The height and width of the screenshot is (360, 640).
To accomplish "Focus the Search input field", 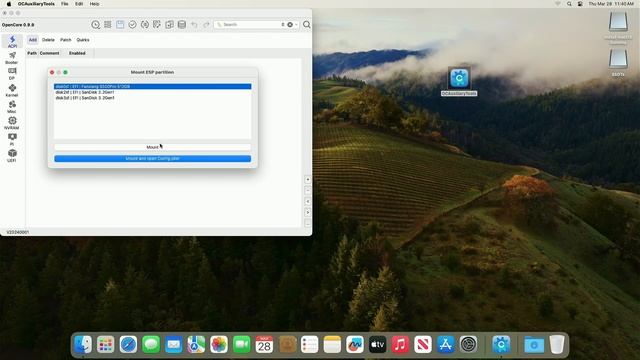I will click(x=251, y=24).
